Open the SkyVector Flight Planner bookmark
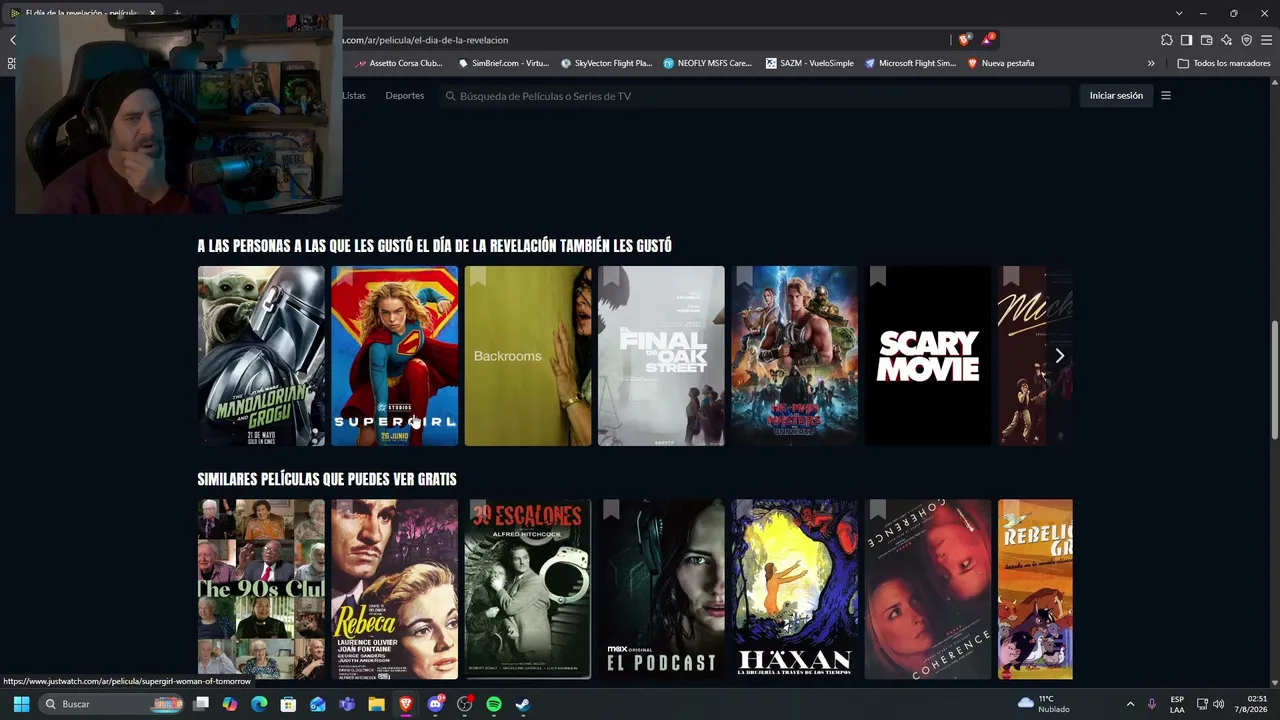 [606, 63]
